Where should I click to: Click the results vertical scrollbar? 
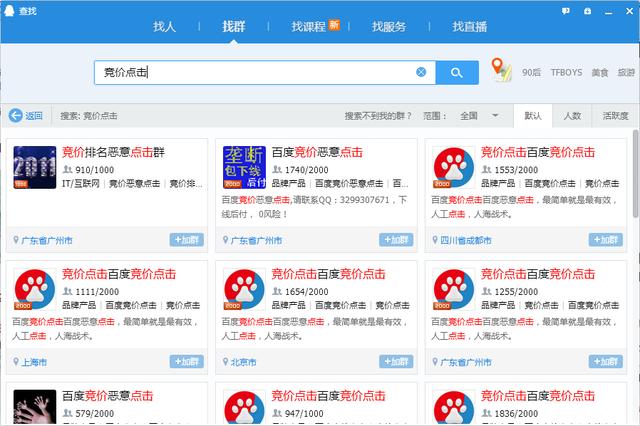tap(636, 175)
